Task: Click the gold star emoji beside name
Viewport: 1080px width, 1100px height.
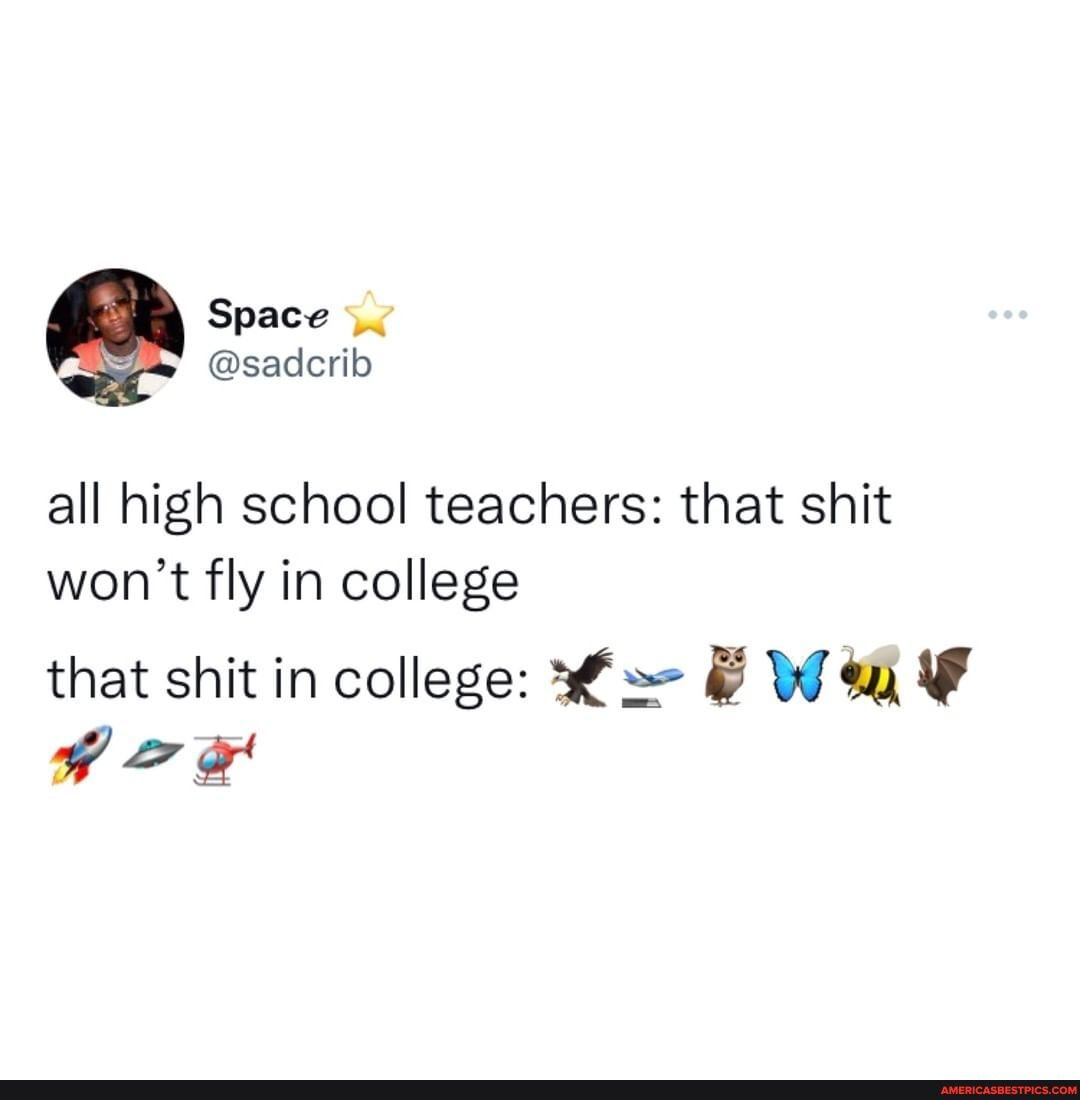Action: 371,314
